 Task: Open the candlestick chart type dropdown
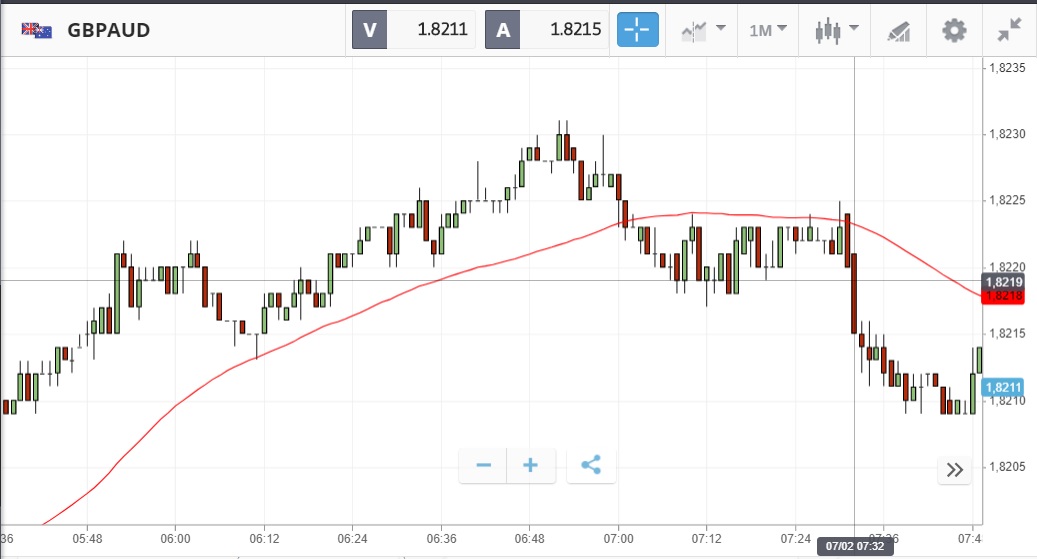click(837, 30)
